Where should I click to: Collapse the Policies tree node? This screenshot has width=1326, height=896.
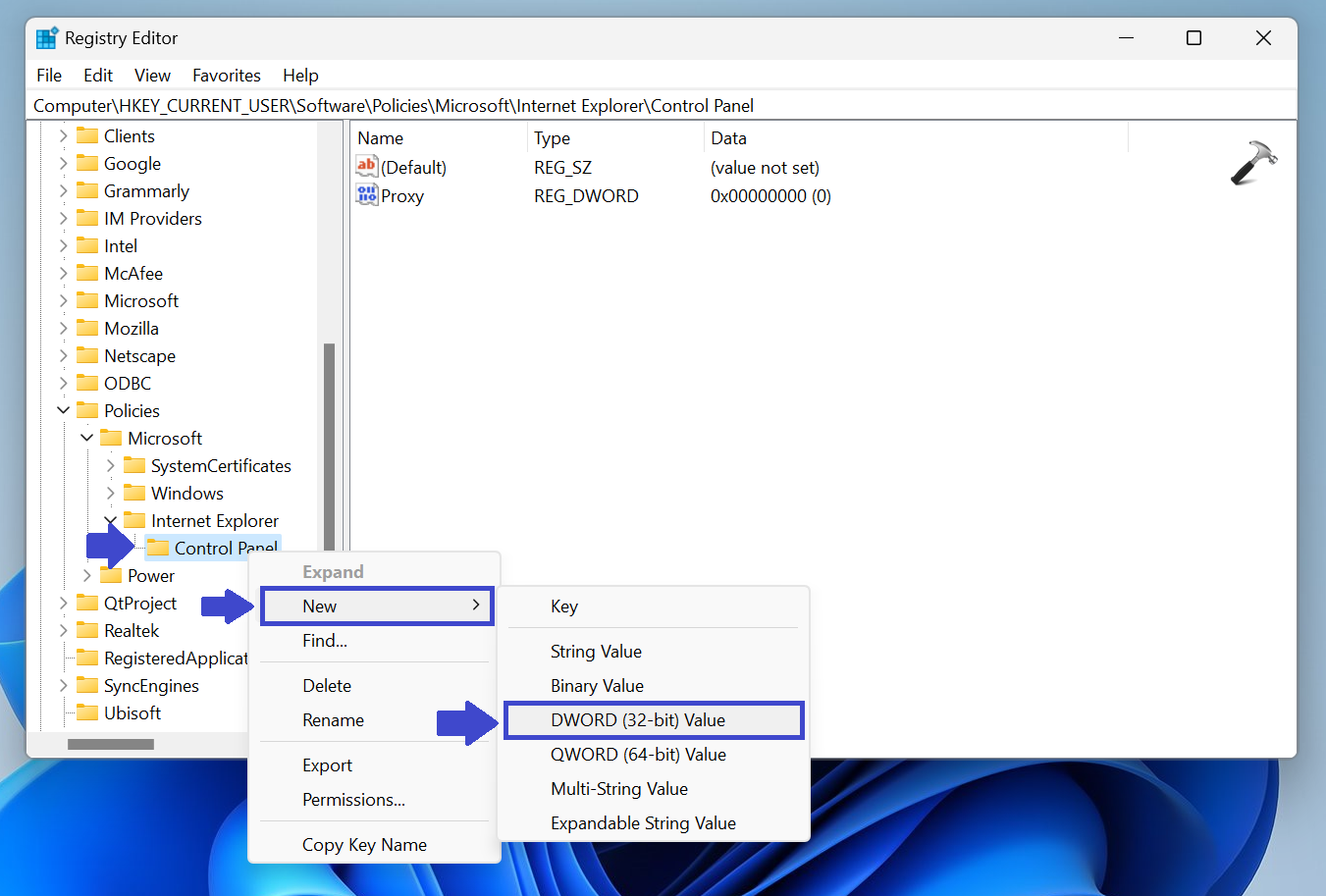tap(64, 410)
